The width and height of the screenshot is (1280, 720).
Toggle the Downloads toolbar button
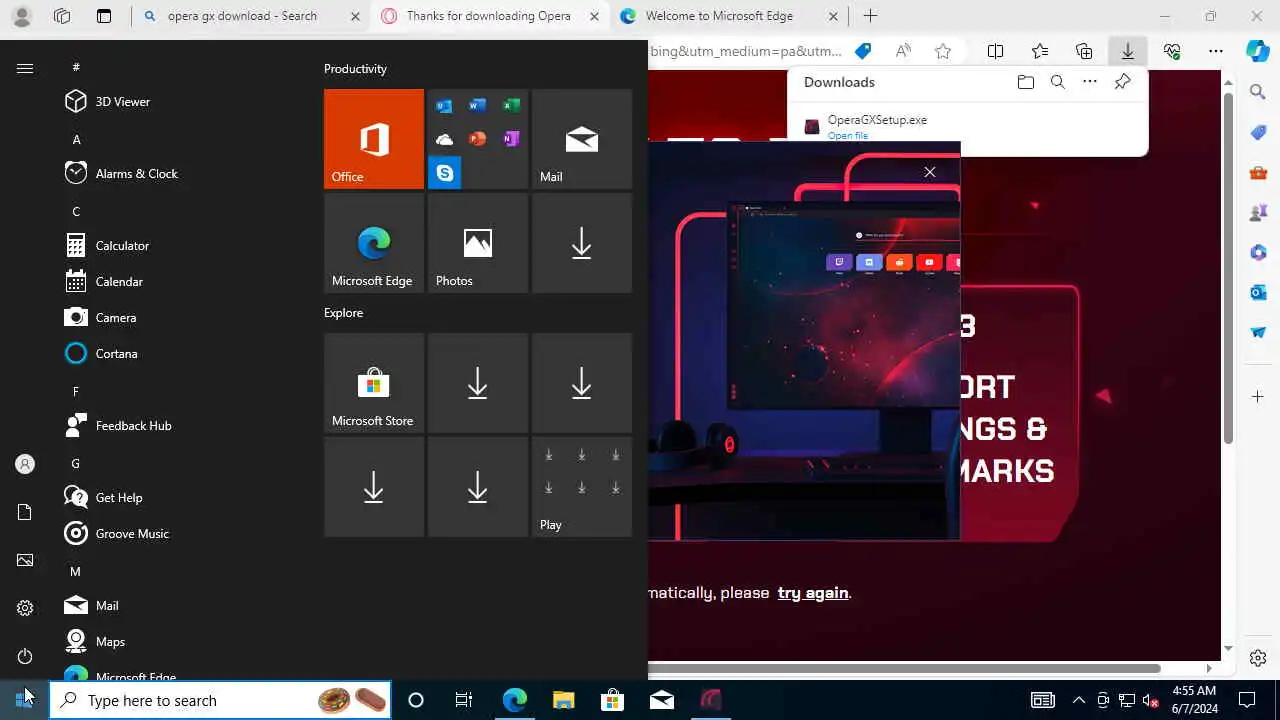coord(1128,51)
